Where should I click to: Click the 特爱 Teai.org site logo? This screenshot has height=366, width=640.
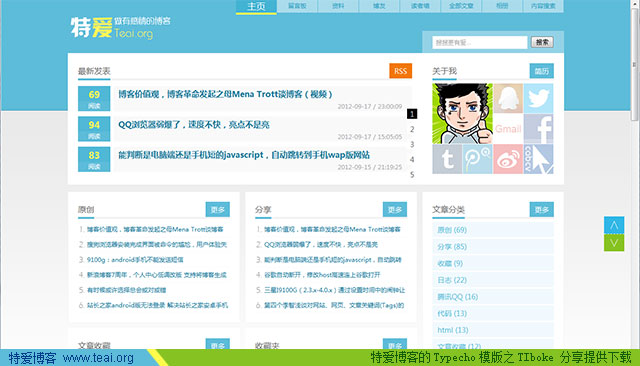point(120,28)
